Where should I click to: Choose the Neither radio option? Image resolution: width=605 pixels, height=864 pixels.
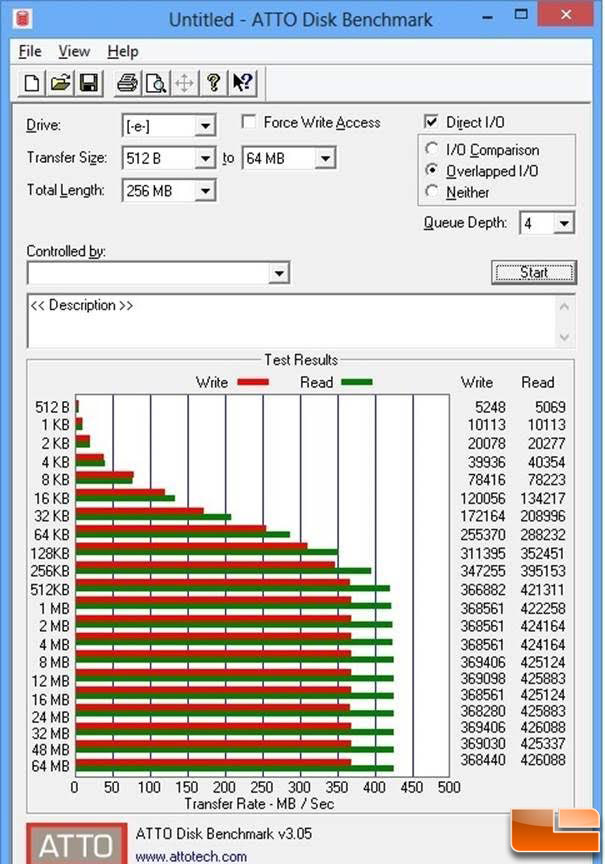(432, 191)
